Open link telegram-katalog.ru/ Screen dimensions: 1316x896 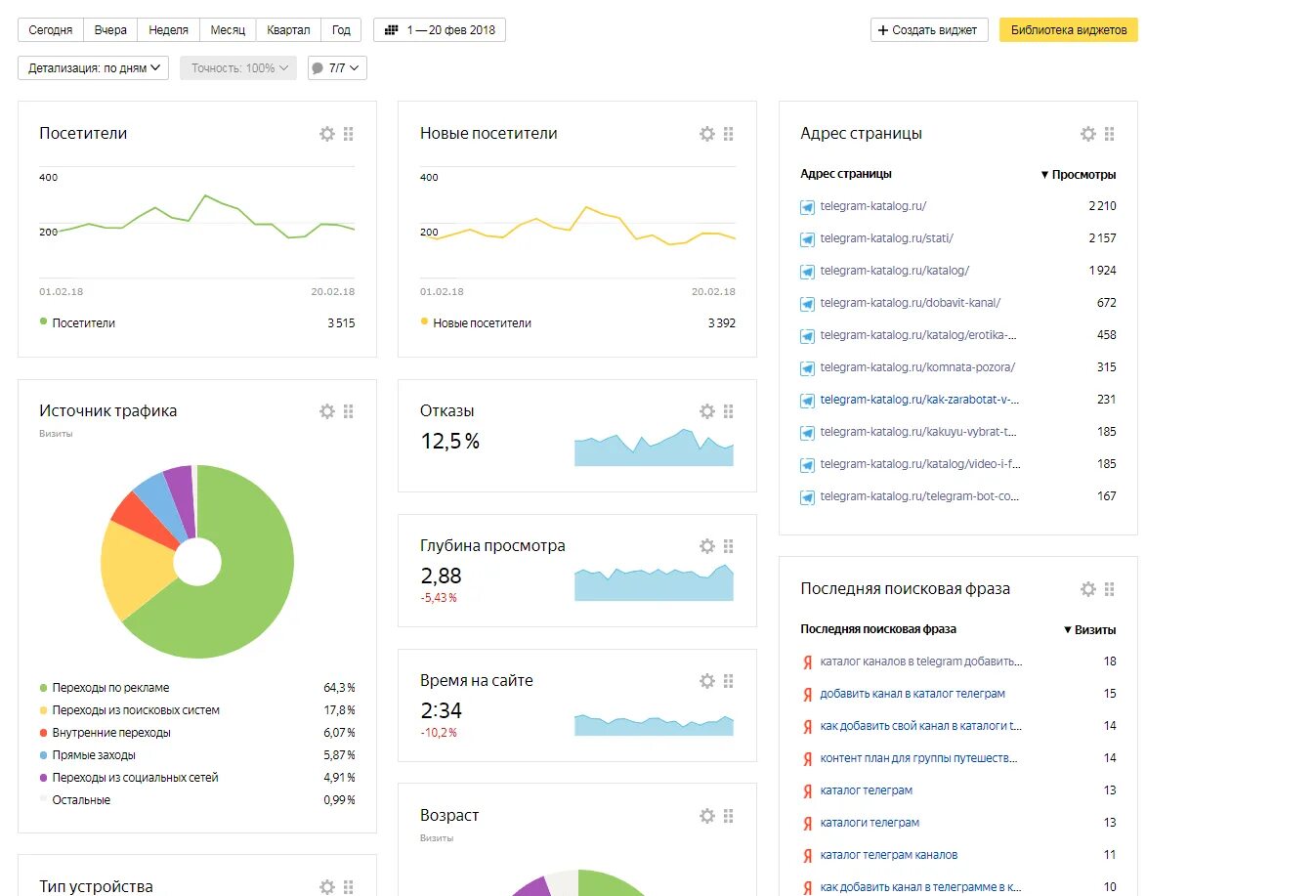point(873,206)
